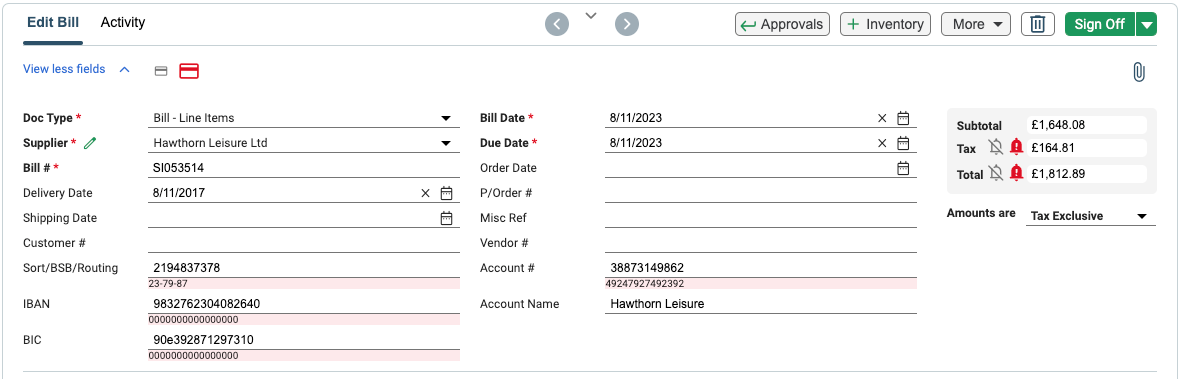The width and height of the screenshot is (1181, 379).
Task: Go to next bill arrow
Action: (627, 24)
